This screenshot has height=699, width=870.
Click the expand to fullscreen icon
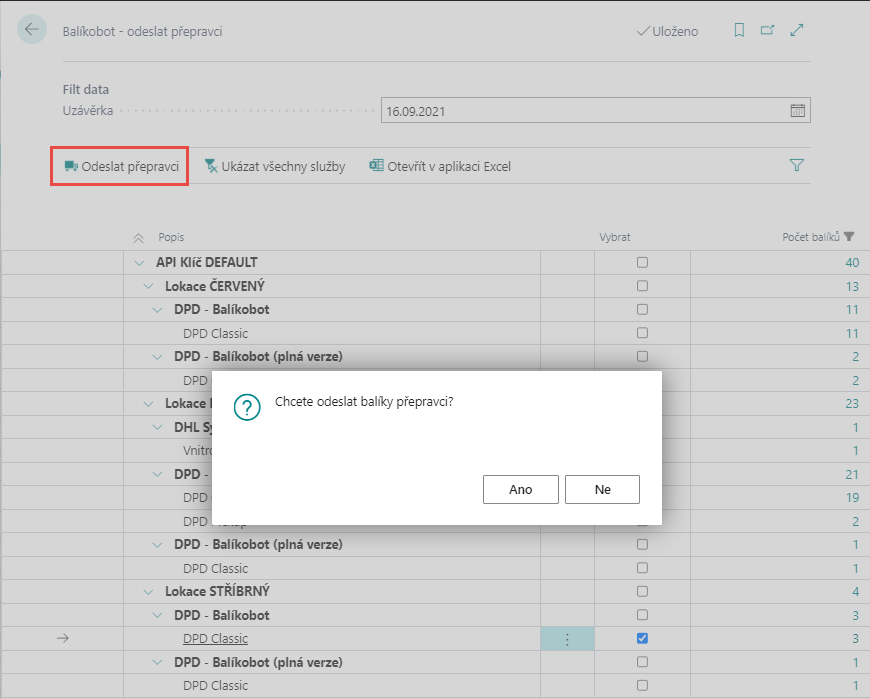coord(797,31)
